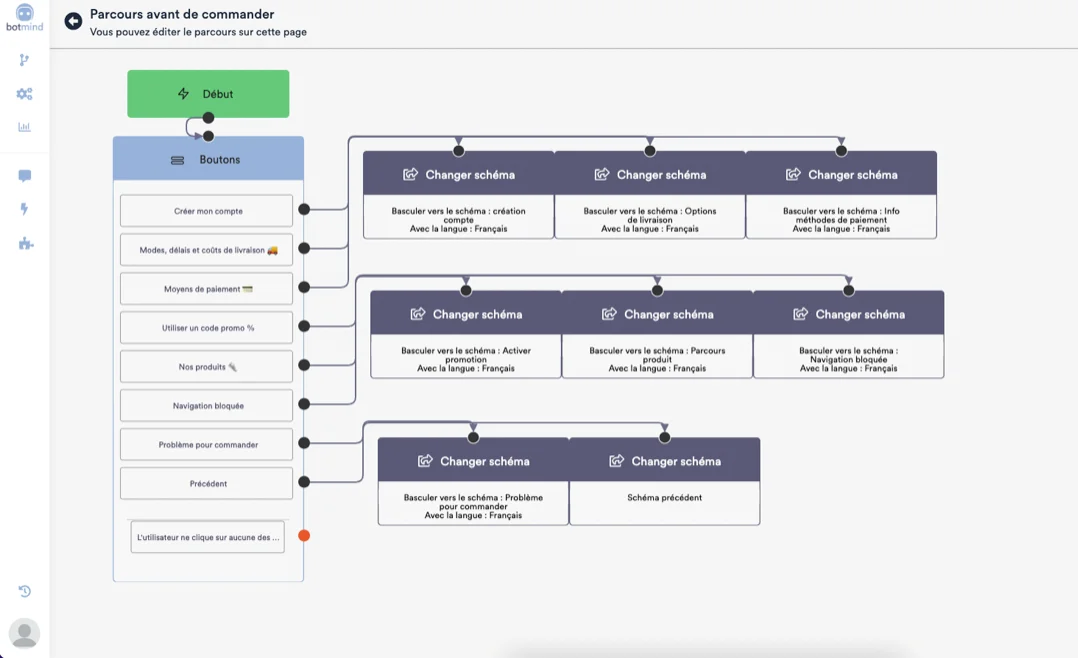Select the green Début start node
This screenshot has width=1078, height=658.
click(208, 94)
